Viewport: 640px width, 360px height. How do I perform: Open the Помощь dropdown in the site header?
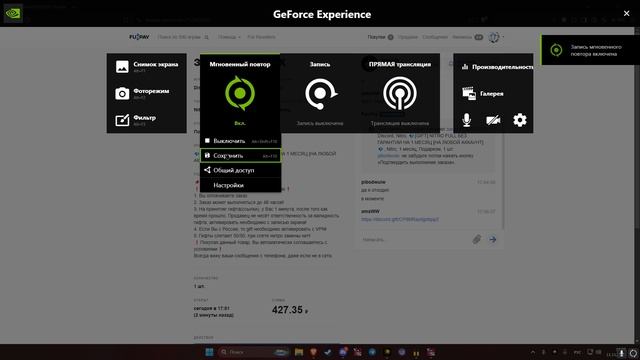point(229,37)
